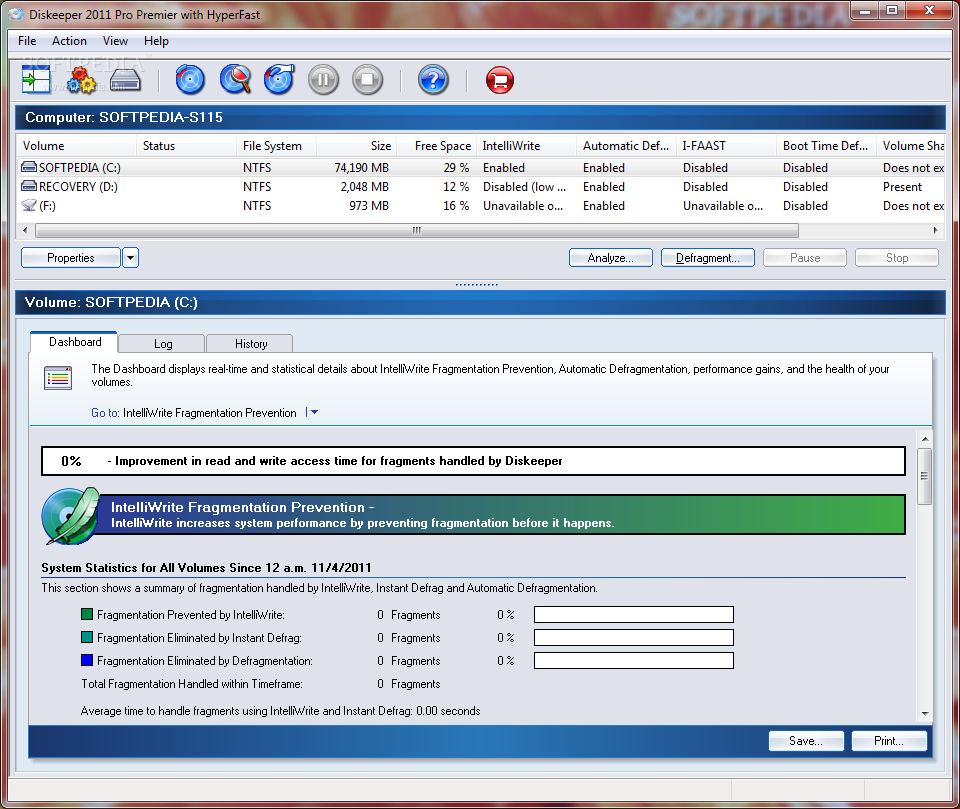Click the volume list scroll right arrow
The image size is (960, 809).
coord(936,230)
